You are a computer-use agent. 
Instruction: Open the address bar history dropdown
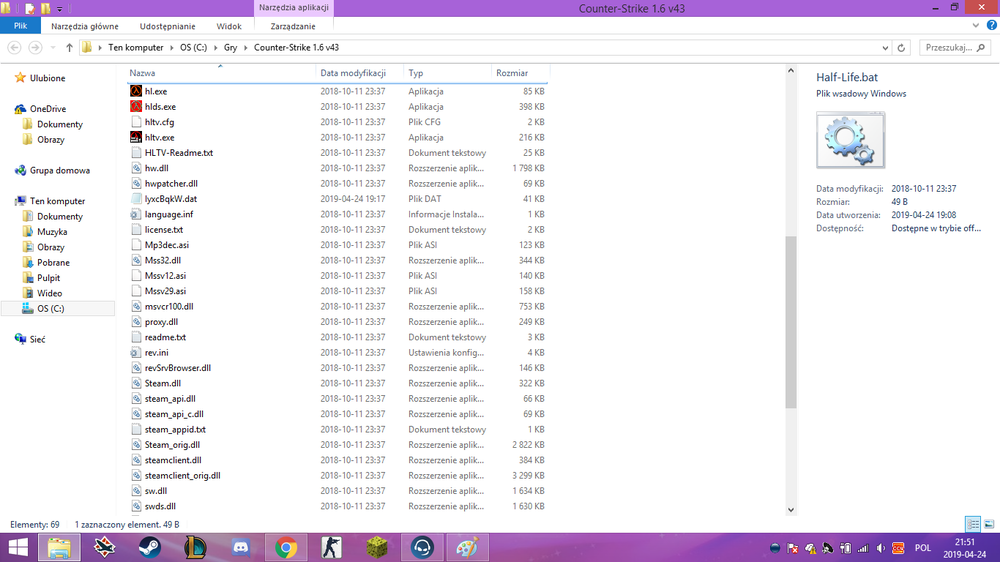[885, 48]
